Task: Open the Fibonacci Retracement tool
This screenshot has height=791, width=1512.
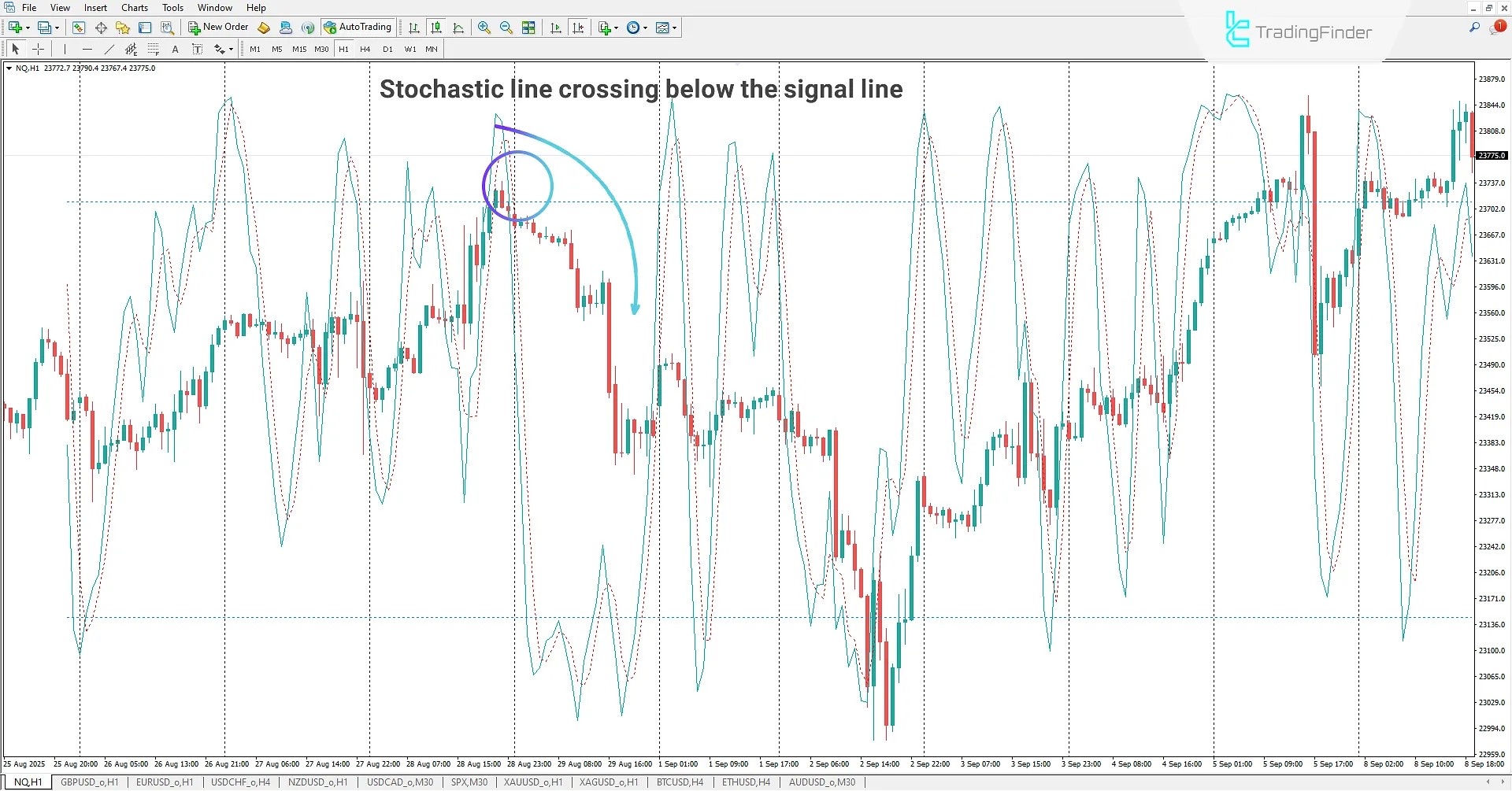Action: click(x=154, y=48)
